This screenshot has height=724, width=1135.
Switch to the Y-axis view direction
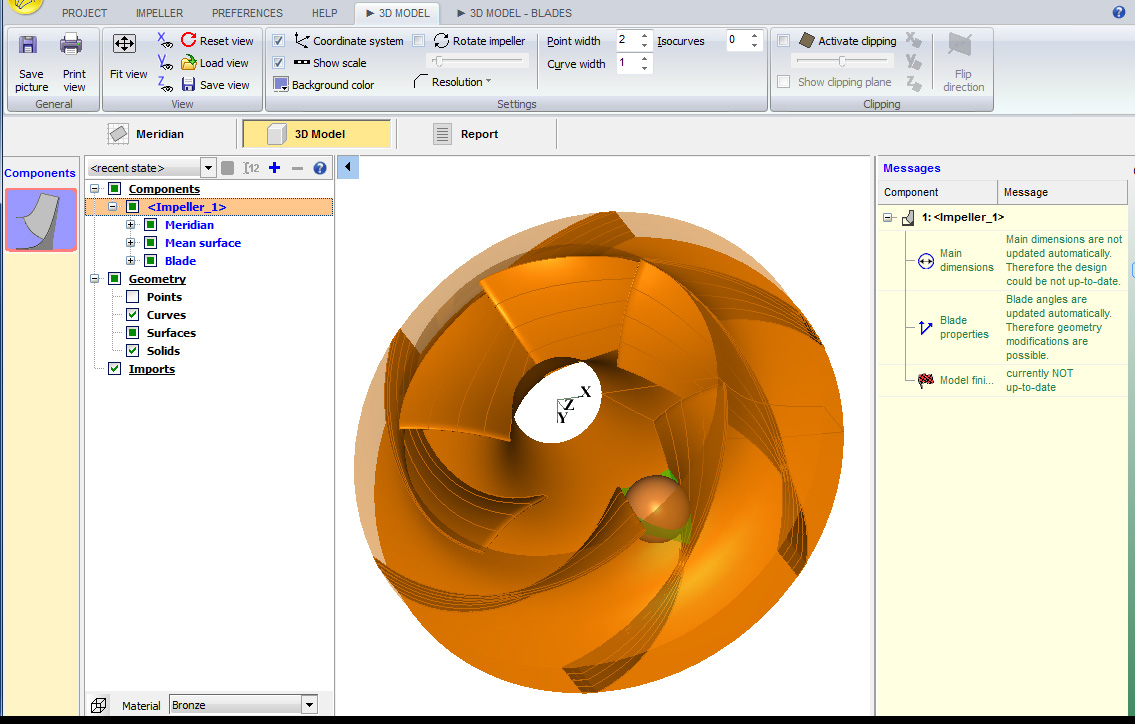pos(165,62)
